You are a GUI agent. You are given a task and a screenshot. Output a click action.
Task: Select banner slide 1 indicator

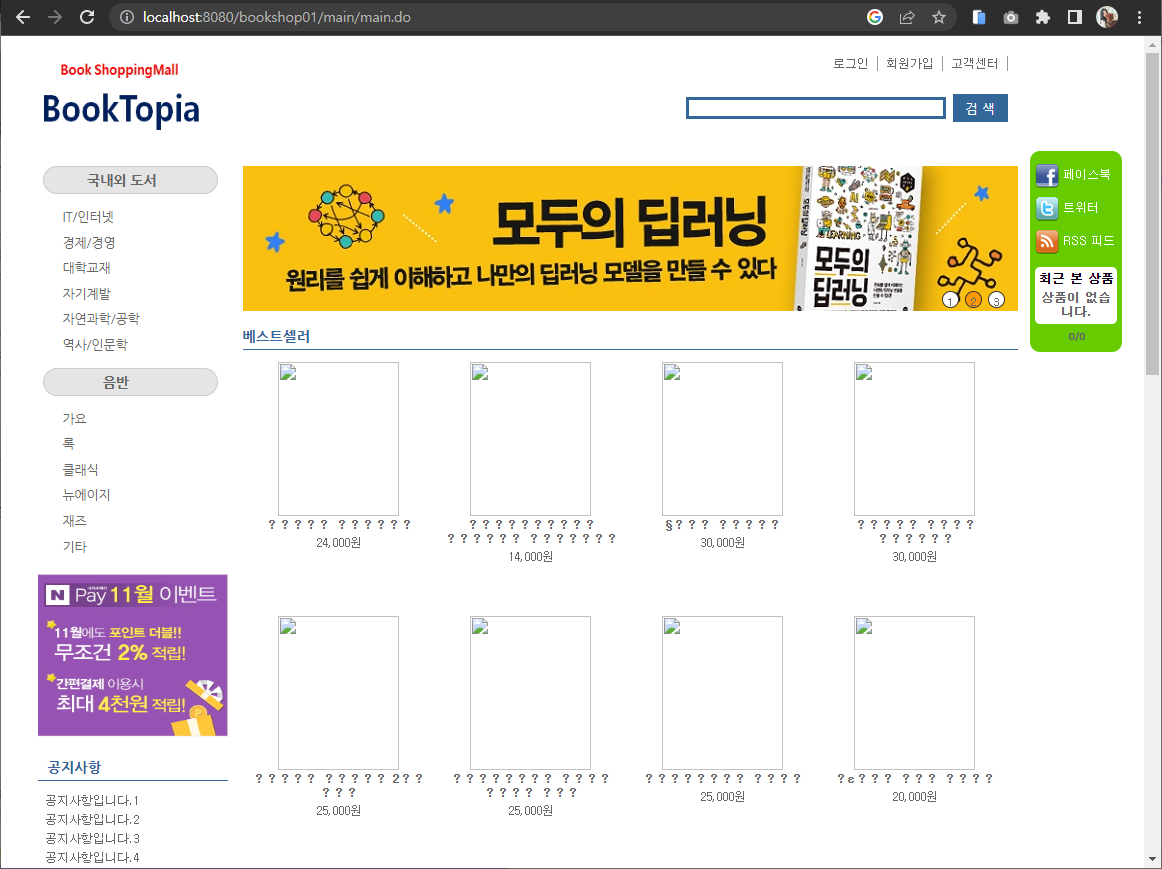[x=950, y=300]
